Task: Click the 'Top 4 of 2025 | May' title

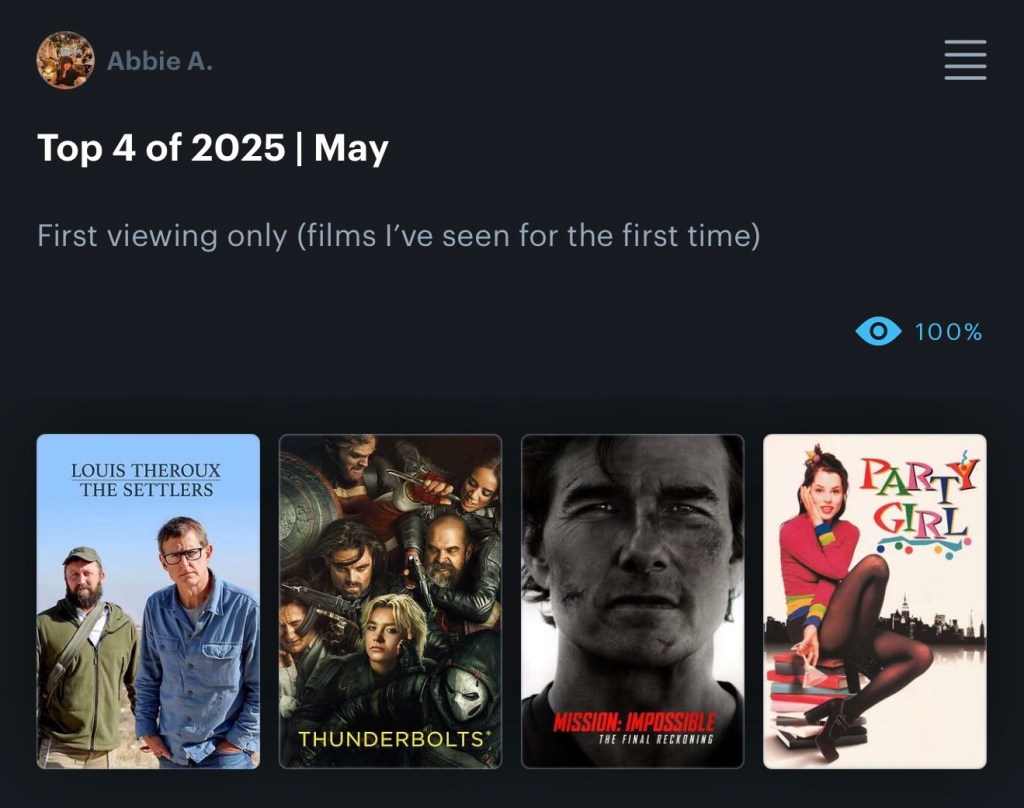Action: pyautogui.click(x=212, y=149)
